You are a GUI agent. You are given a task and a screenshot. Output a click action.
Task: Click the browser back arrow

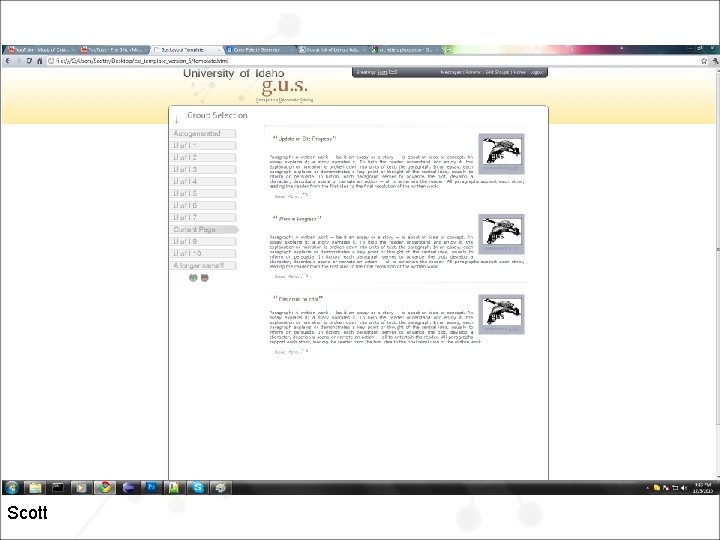(x=8, y=61)
